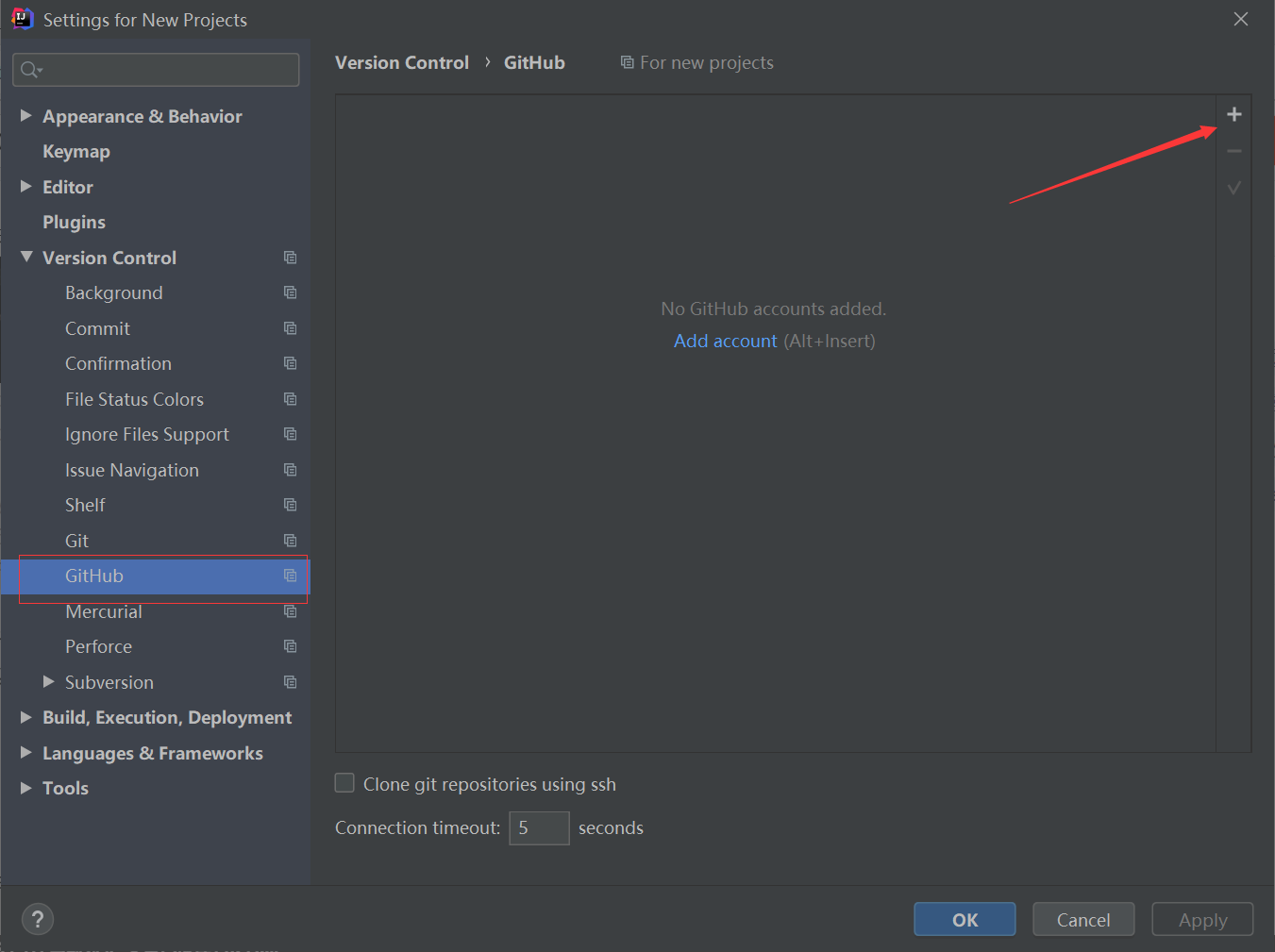Click Version Control in the breadcrumb
This screenshot has width=1275, height=952.
[402, 62]
